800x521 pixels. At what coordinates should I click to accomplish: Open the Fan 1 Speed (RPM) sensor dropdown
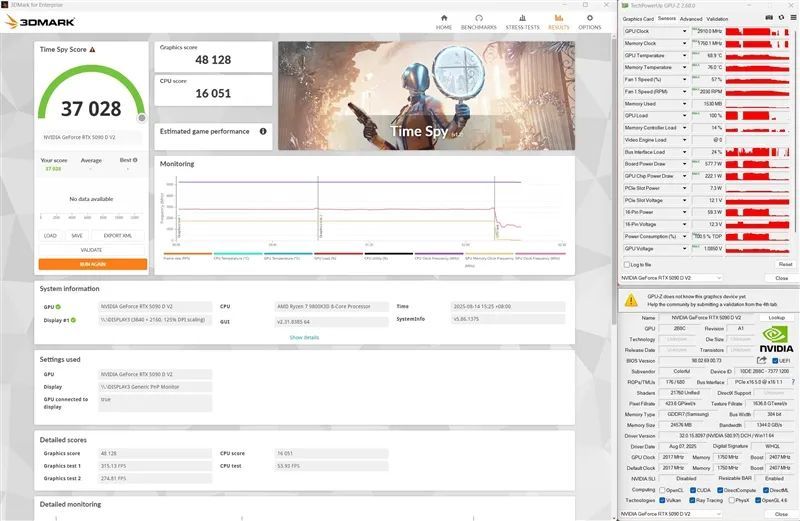[684, 91]
